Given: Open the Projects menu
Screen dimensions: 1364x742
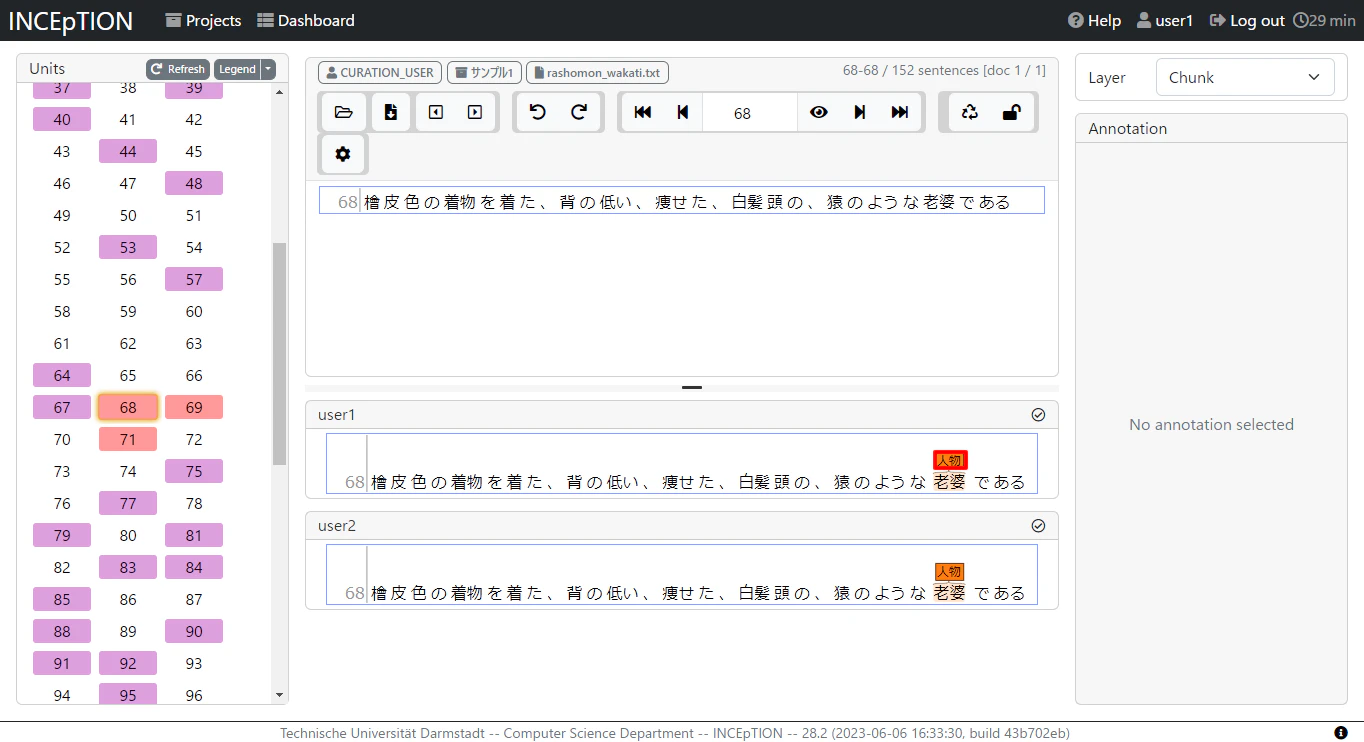Looking at the screenshot, I should coord(203,20).
